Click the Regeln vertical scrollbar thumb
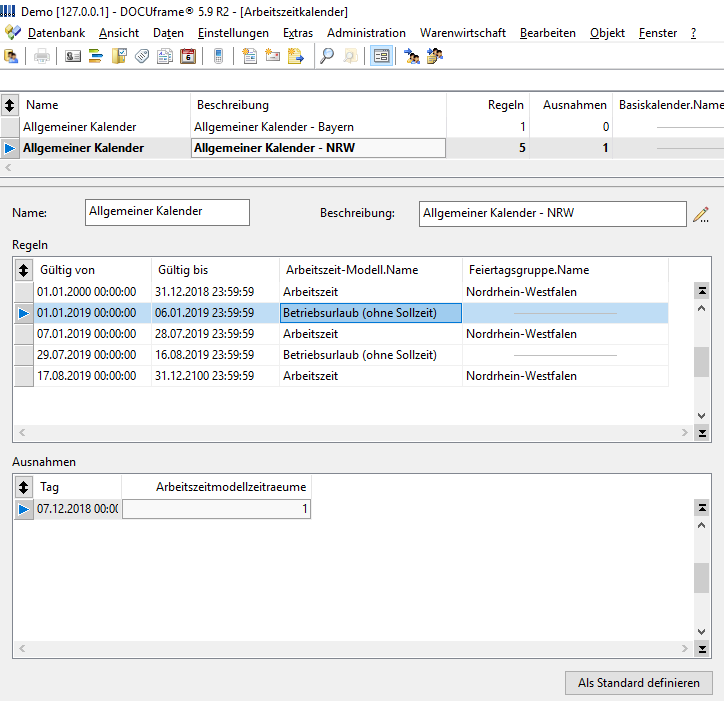The width and height of the screenshot is (724, 701). pyautogui.click(x=701, y=362)
